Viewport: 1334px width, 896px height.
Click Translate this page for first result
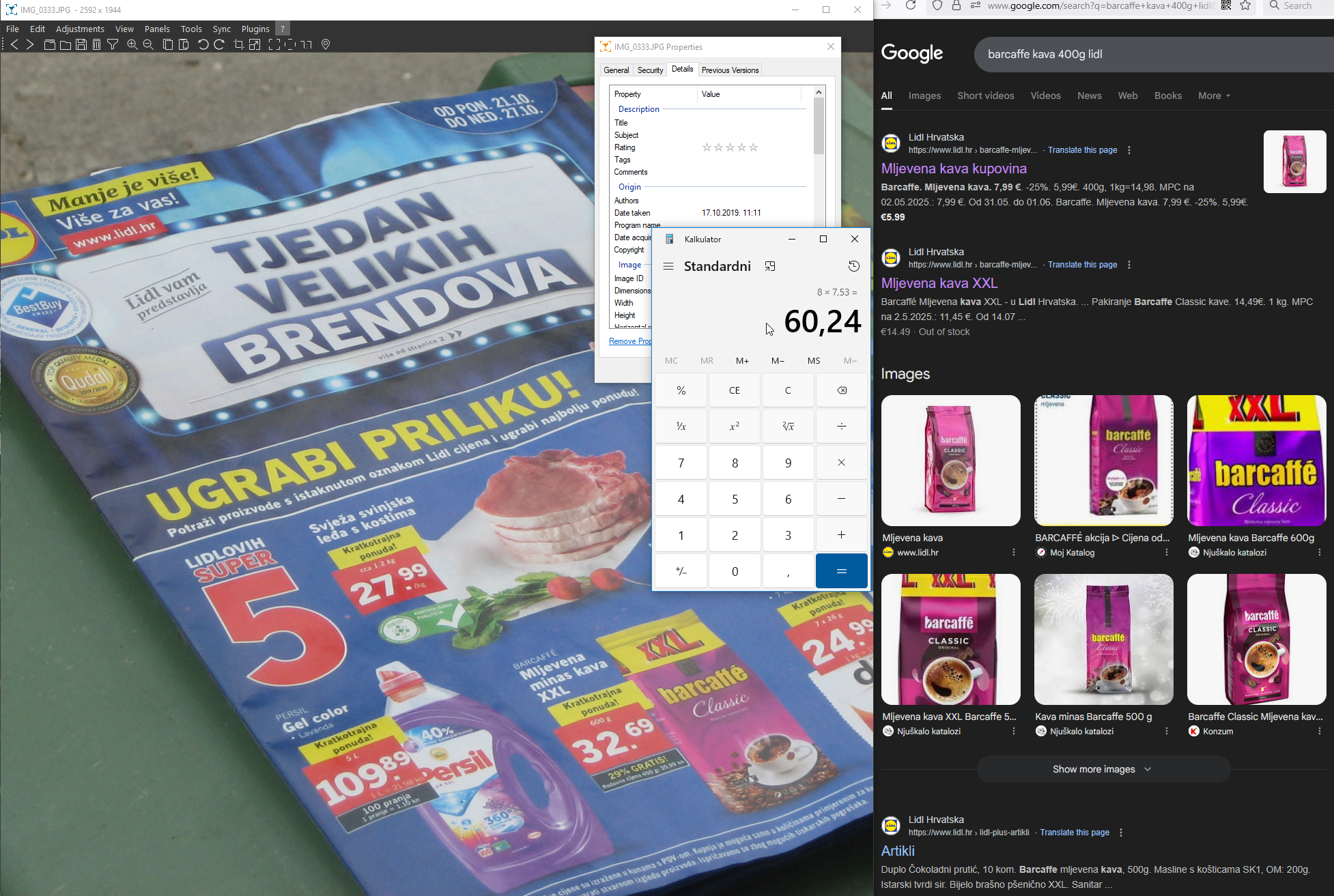coord(1082,150)
